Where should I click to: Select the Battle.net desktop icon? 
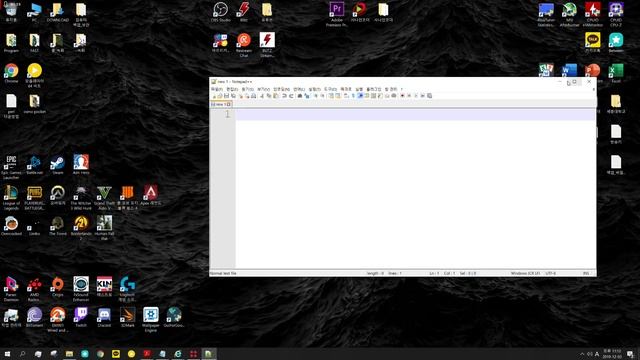[34, 165]
